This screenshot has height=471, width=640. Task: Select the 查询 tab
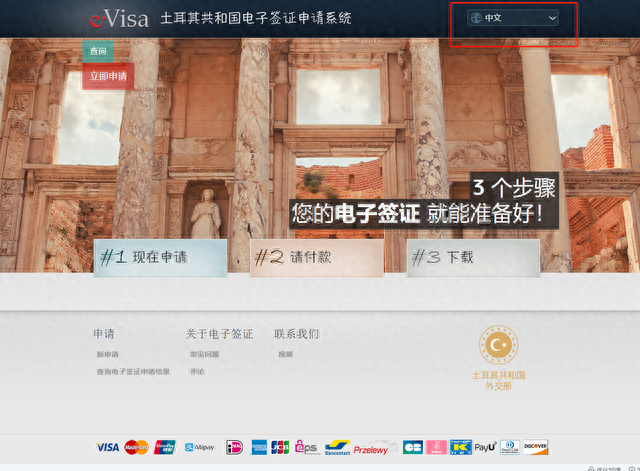coord(98,51)
